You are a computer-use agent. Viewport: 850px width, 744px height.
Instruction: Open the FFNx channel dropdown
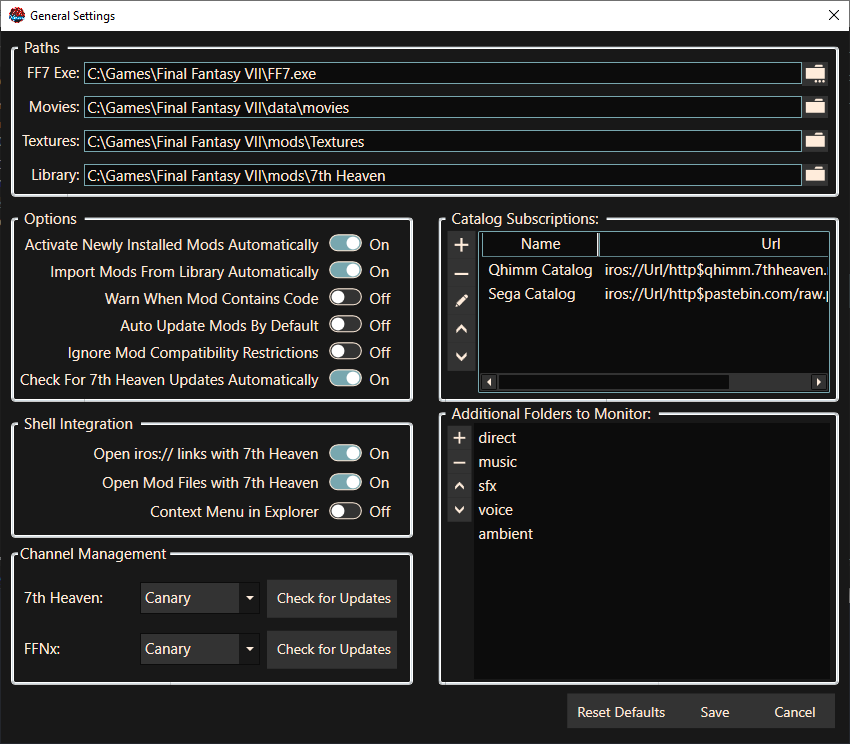click(x=199, y=649)
